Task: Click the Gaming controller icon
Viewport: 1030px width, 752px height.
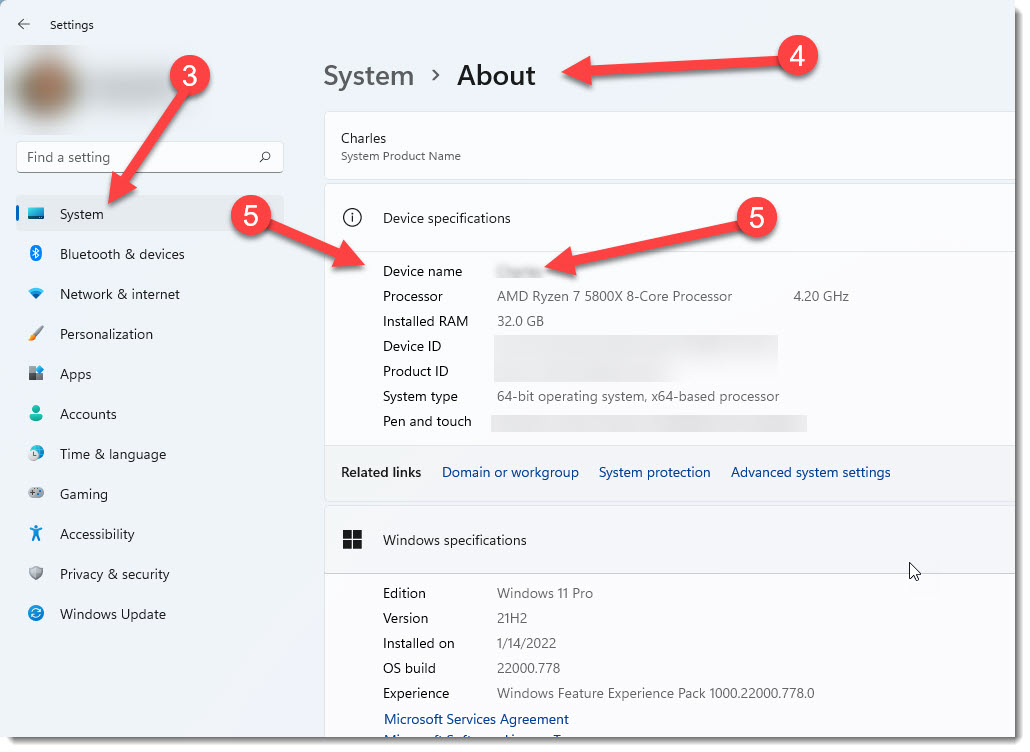Action: click(x=36, y=494)
